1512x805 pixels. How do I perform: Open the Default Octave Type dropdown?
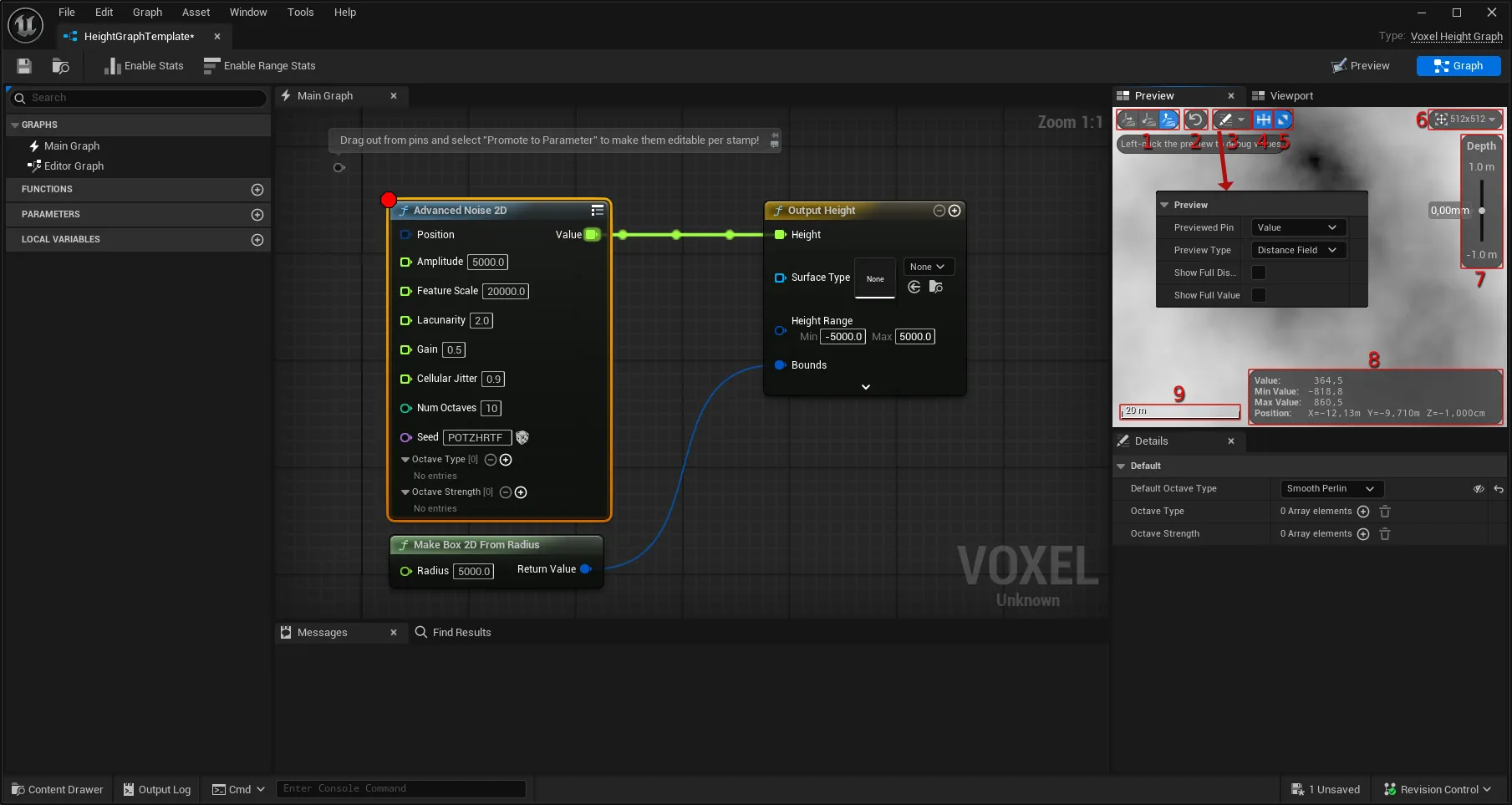[1331, 489]
